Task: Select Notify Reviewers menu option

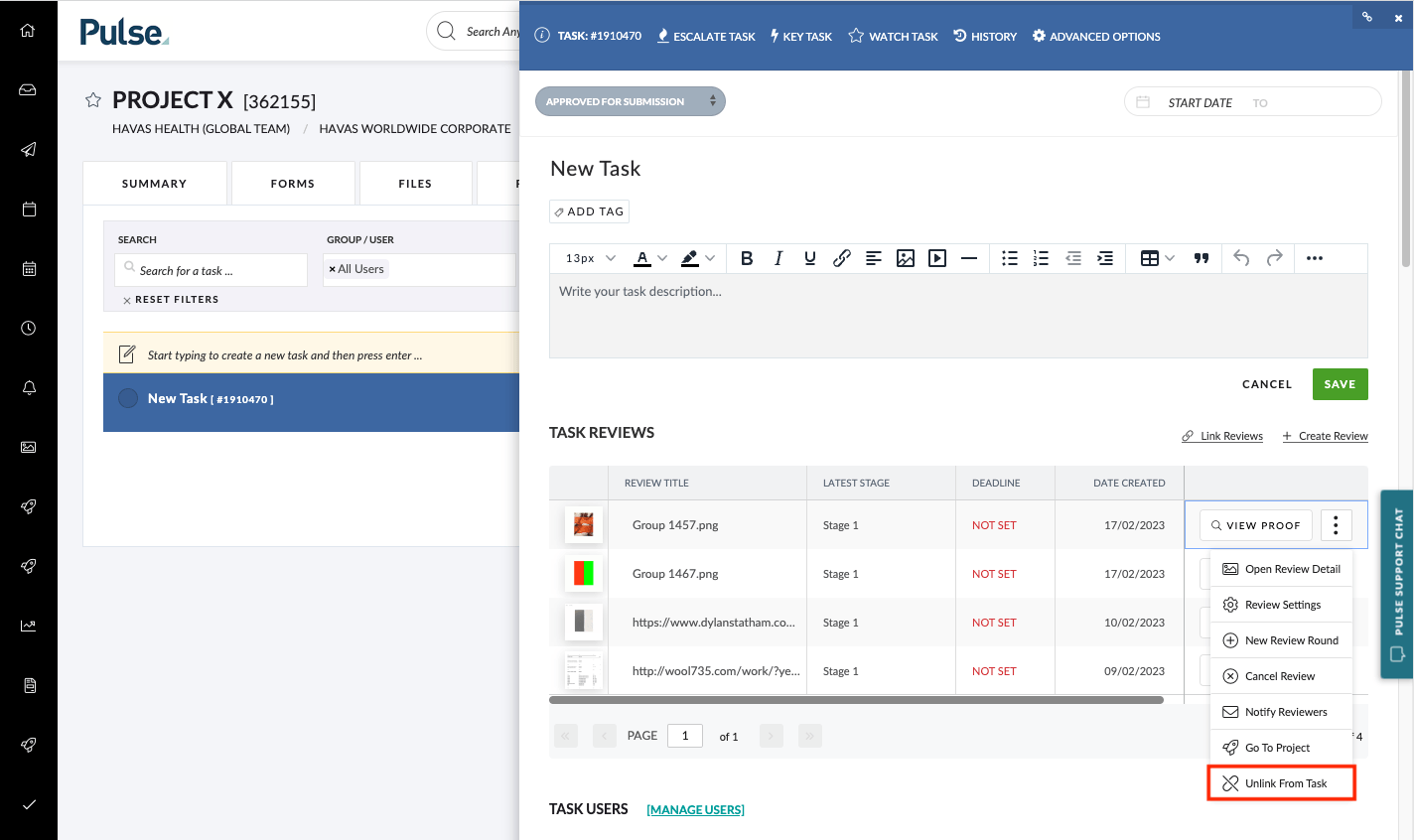Action: pos(1281,712)
